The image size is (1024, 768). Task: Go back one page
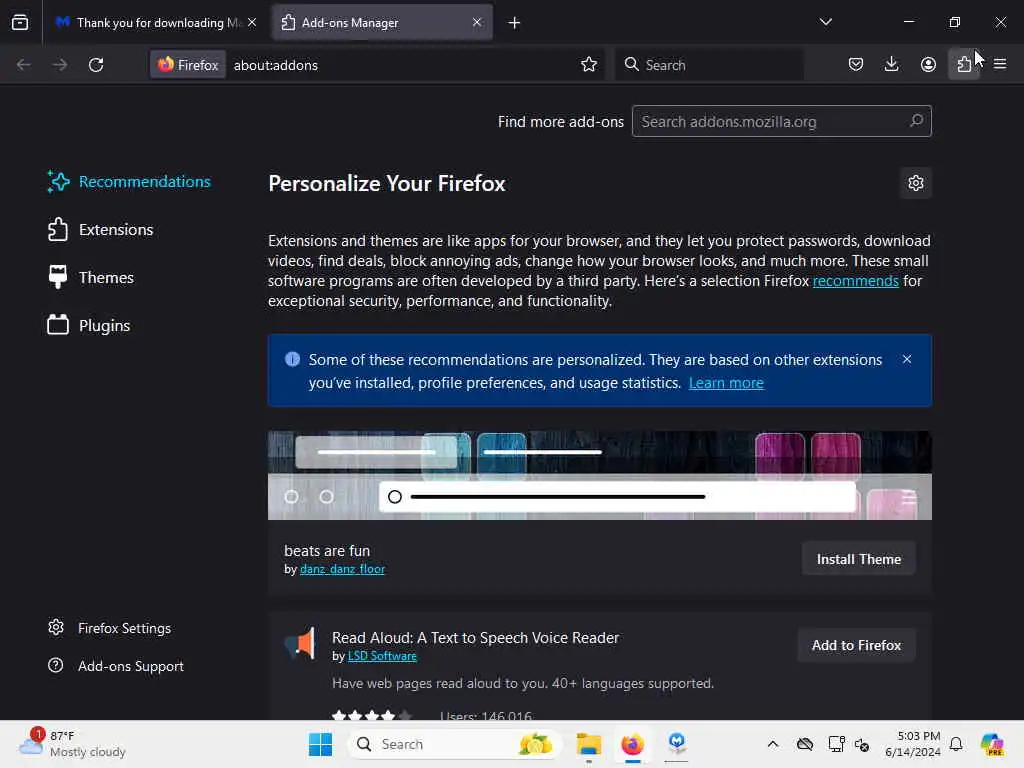click(24, 65)
